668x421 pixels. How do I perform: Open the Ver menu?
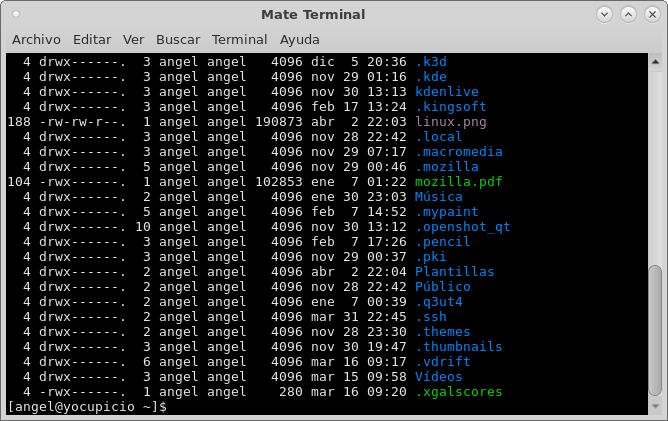coord(133,40)
